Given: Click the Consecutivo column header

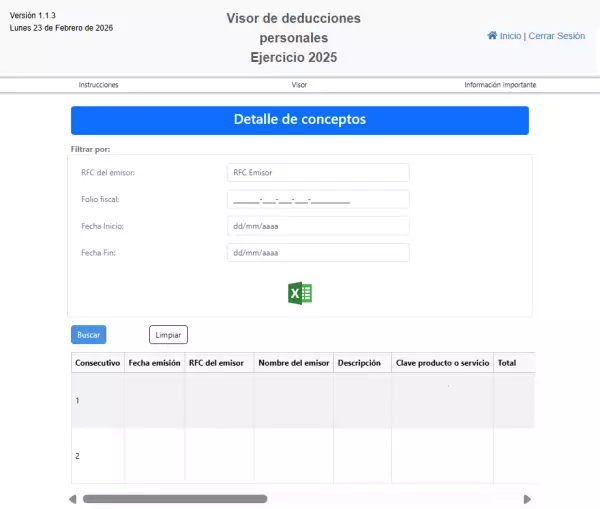Looking at the screenshot, I should click(97, 363).
